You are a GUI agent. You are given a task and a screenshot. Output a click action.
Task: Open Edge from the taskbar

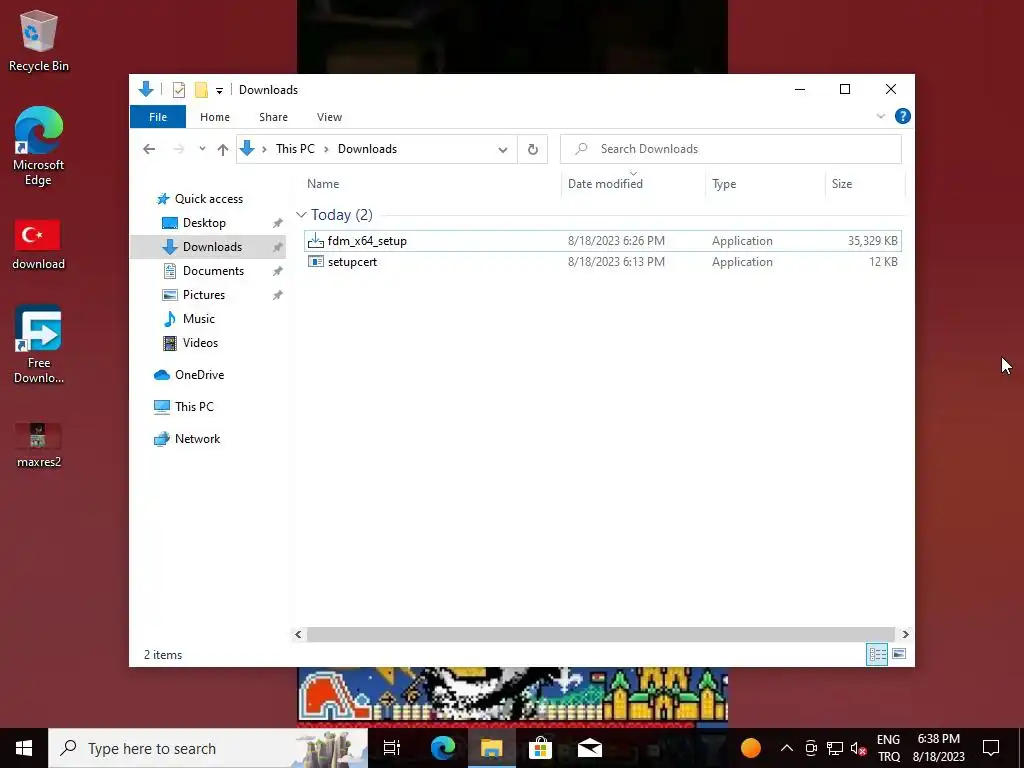point(443,748)
